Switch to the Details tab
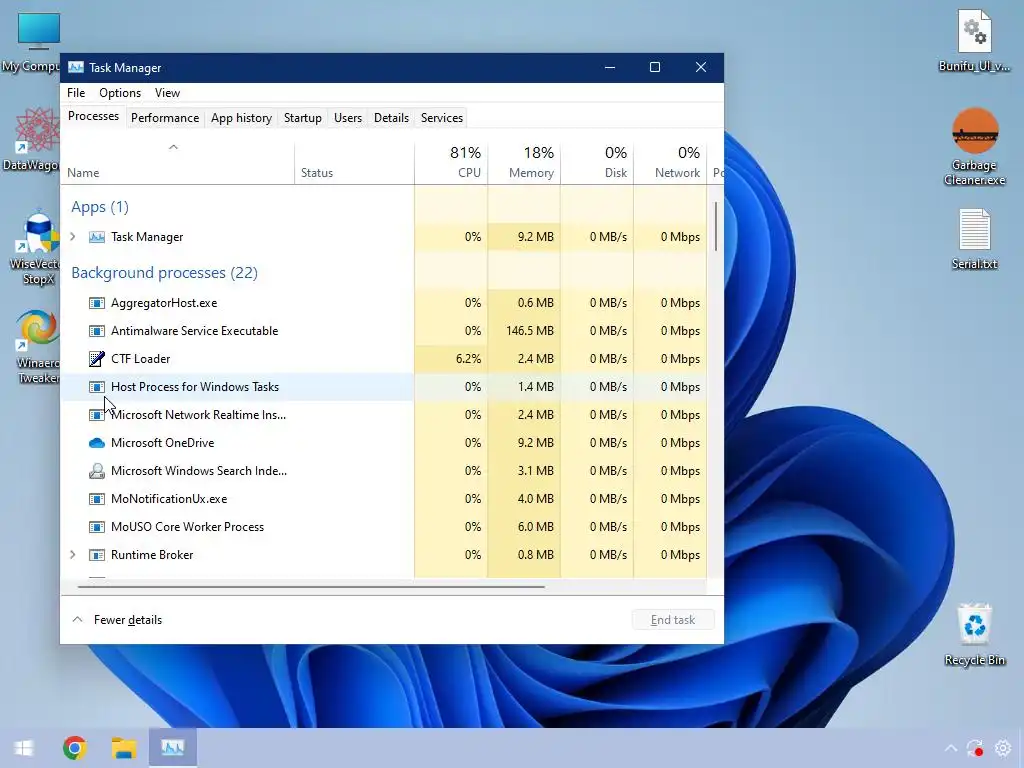 pyautogui.click(x=391, y=118)
